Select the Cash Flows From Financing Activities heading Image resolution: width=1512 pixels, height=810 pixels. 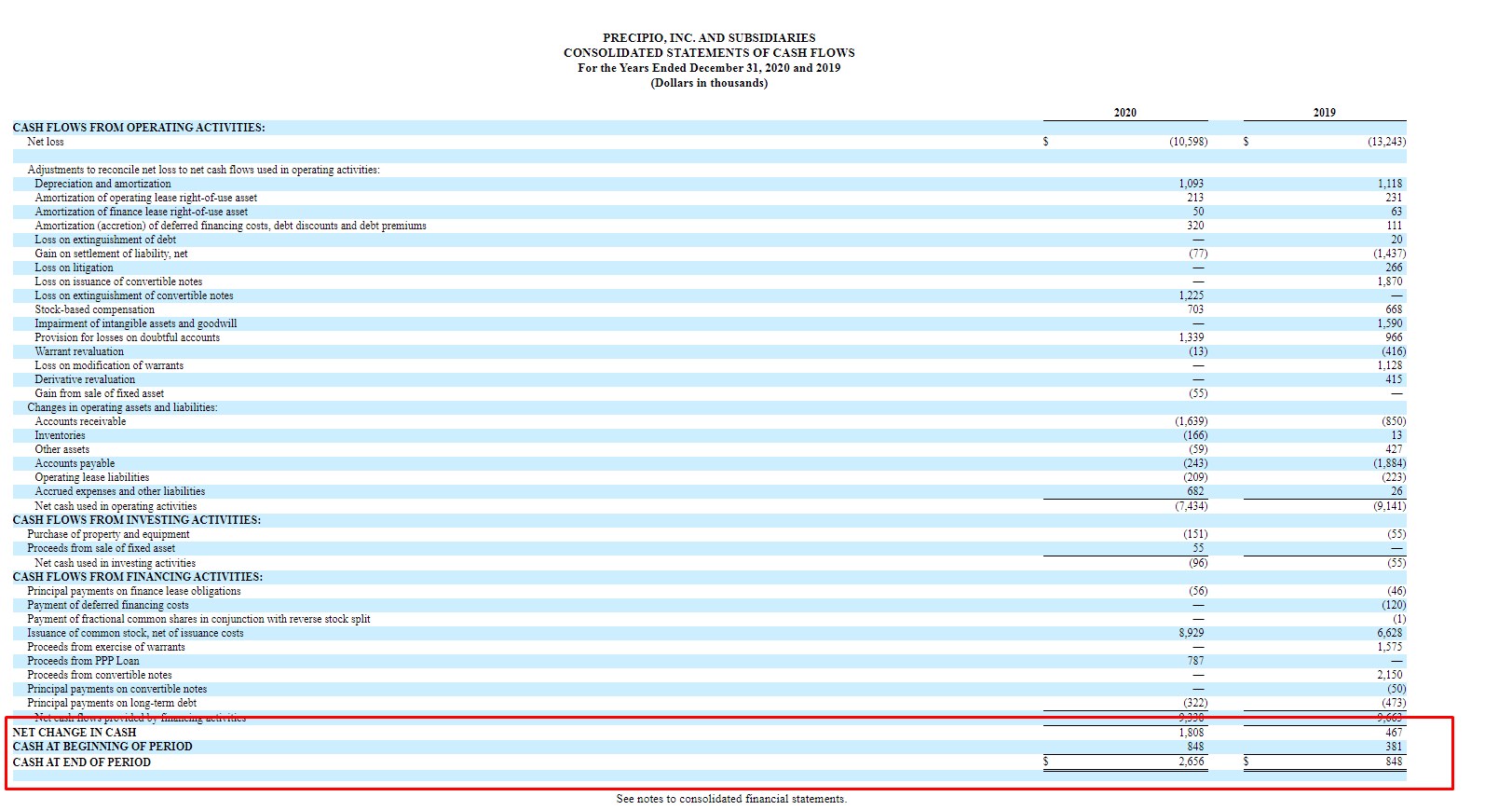click(x=137, y=577)
